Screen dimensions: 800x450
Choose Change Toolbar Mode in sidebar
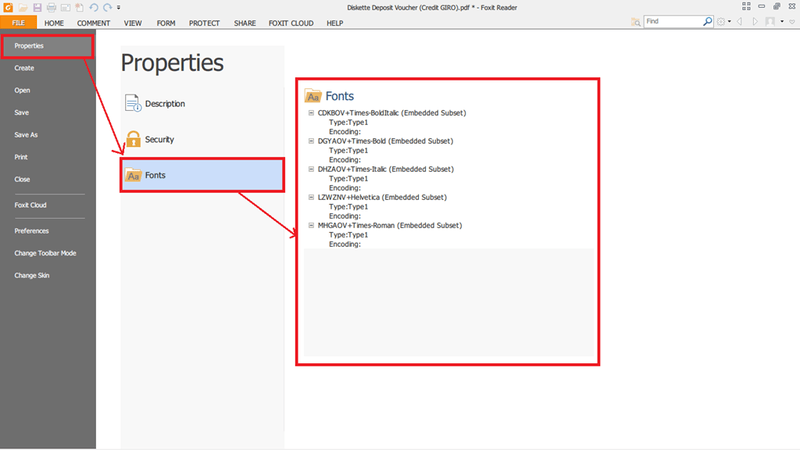coord(47,253)
